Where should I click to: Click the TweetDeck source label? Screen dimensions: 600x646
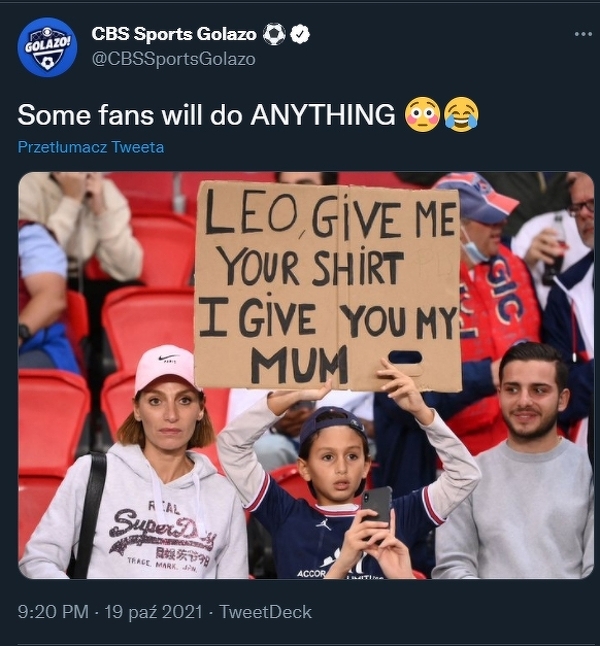(x=265, y=612)
